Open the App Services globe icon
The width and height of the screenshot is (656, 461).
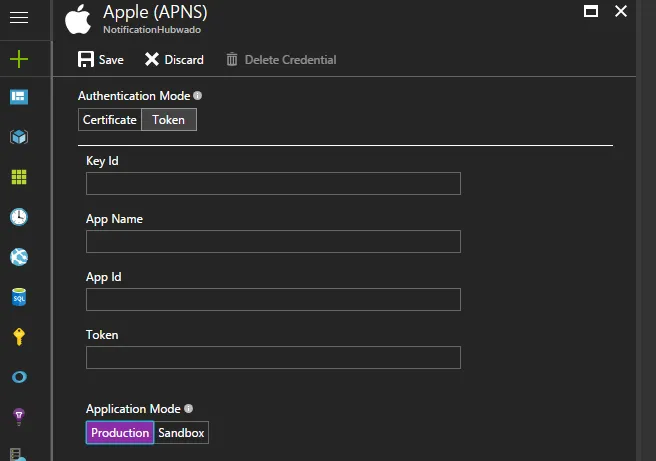coord(19,257)
